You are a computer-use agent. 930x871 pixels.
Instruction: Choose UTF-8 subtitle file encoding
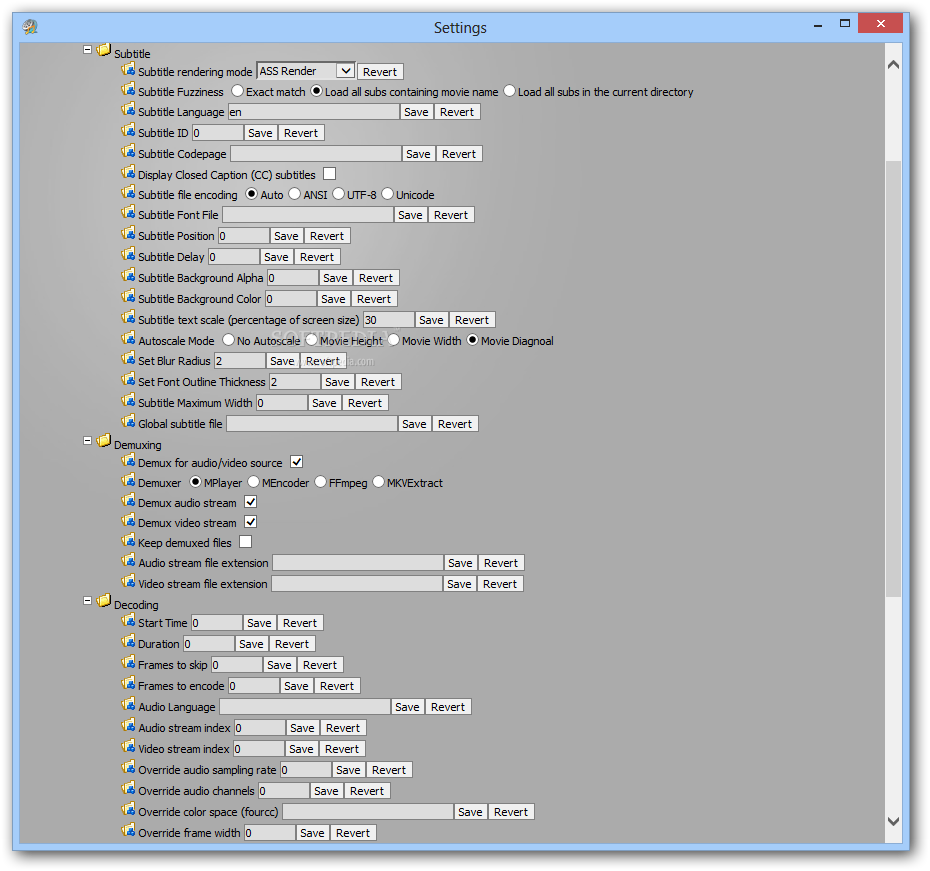338,194
